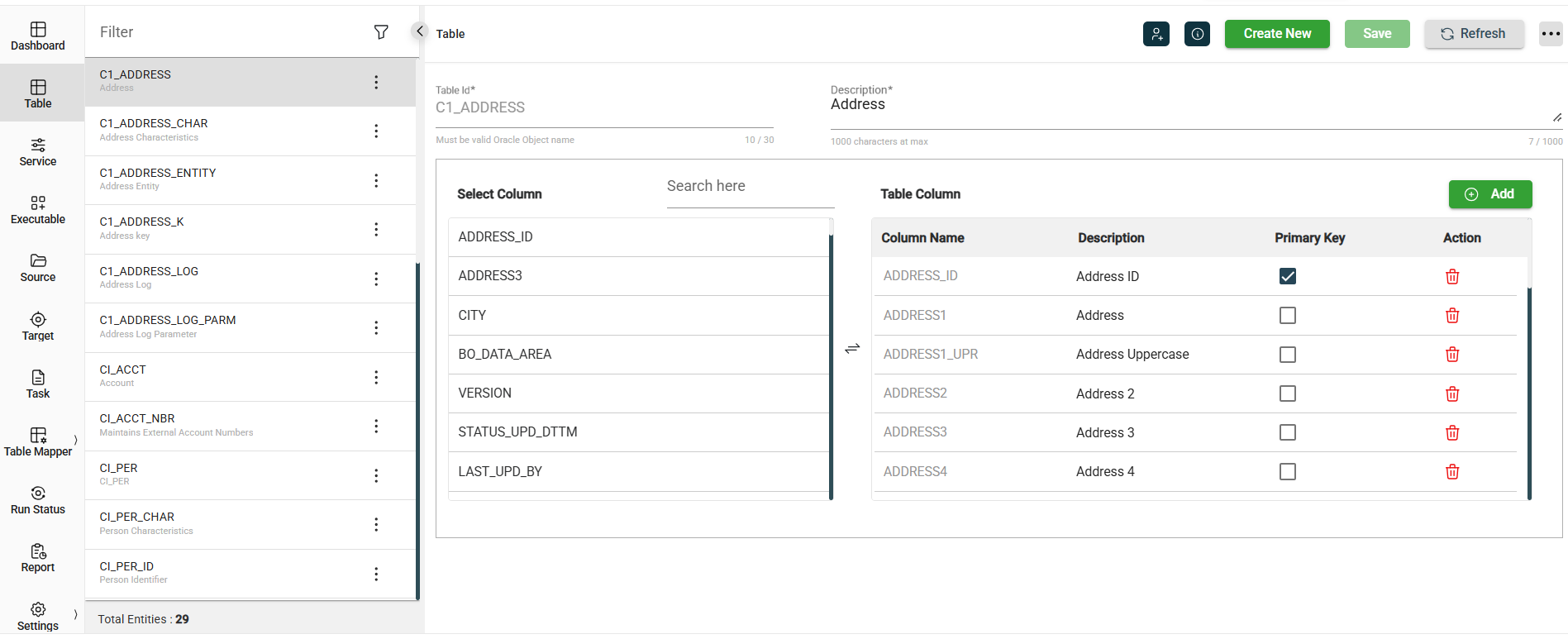Open the info icon button
The height and width of the screenshot is (639, 1568).
(1197, 34)
